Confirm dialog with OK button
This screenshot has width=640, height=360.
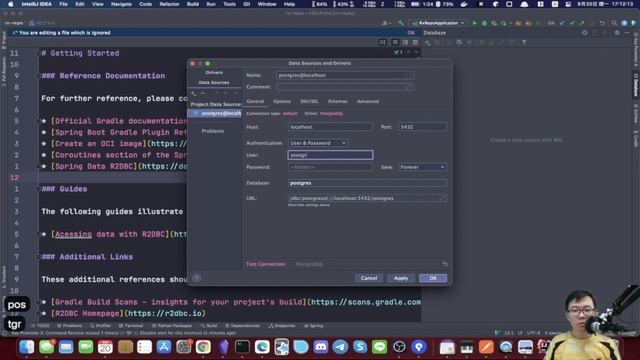[x=433, y=278]
